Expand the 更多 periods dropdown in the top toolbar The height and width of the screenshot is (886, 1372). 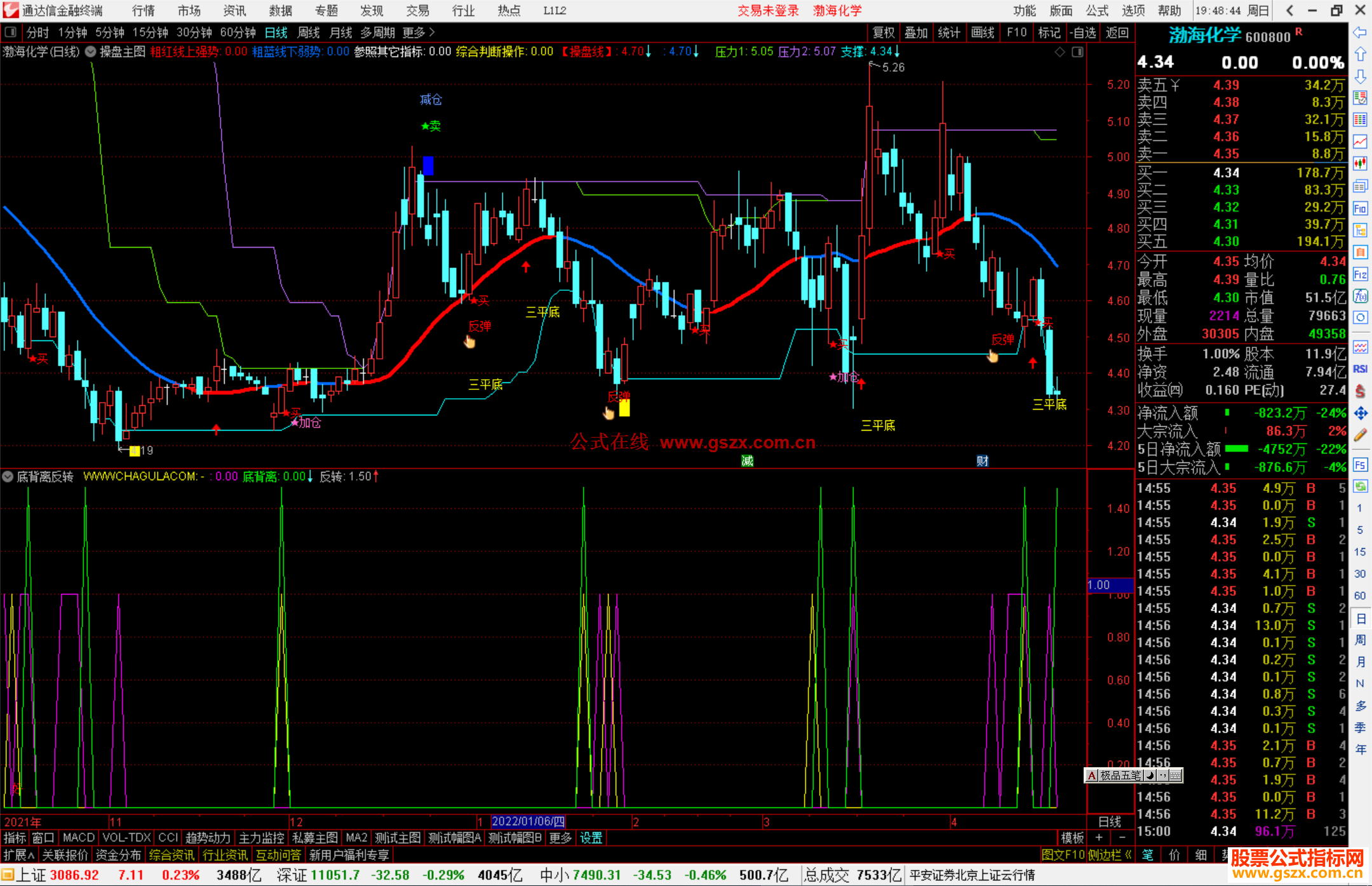(x=419, y=32)
